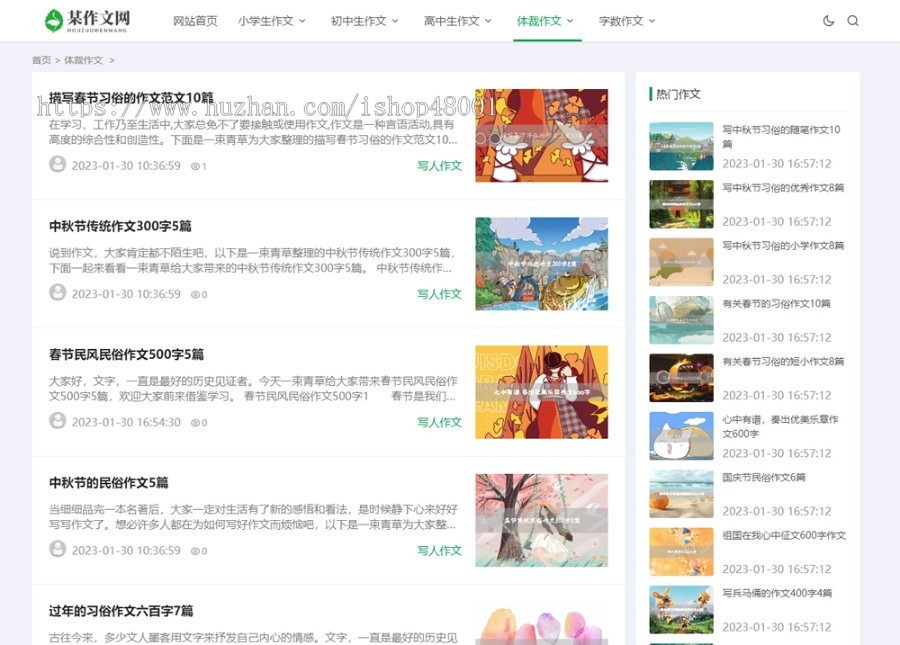The width and height of the screenshot is (900, 645).
Task: Expand the 初中生作文 dropdown arrow
Action: tap(395, 21)
